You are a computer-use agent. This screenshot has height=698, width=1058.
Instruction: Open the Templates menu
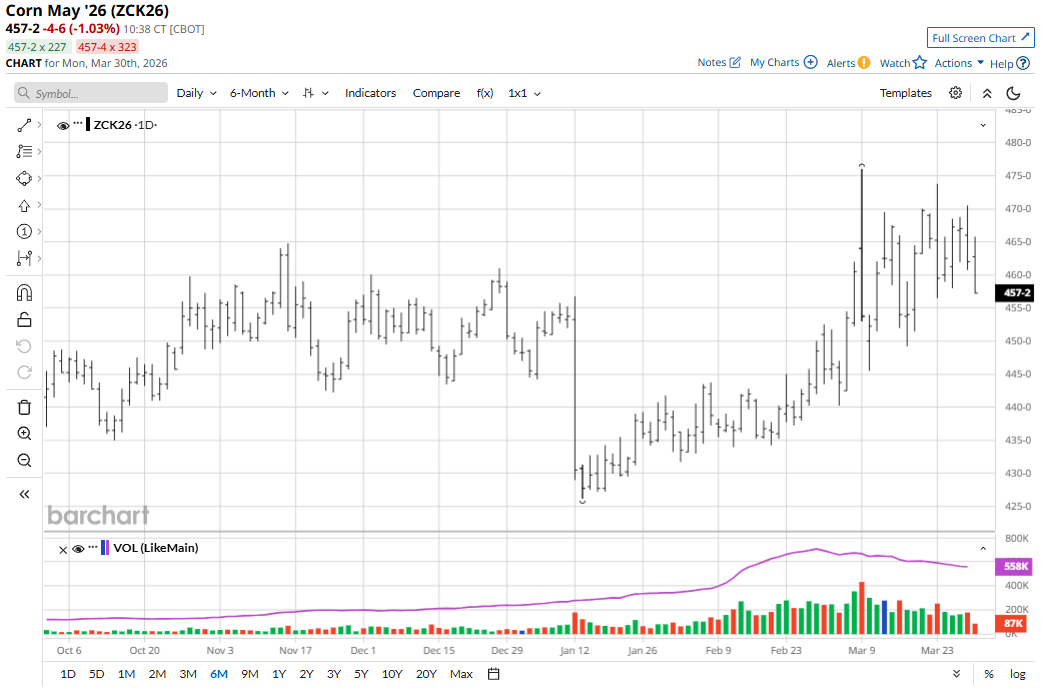point(906,93)
